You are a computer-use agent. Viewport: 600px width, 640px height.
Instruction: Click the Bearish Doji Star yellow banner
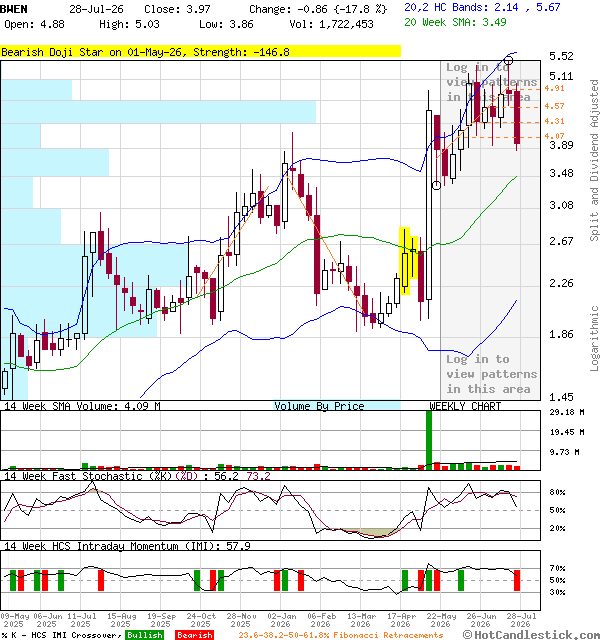[200, 52]
